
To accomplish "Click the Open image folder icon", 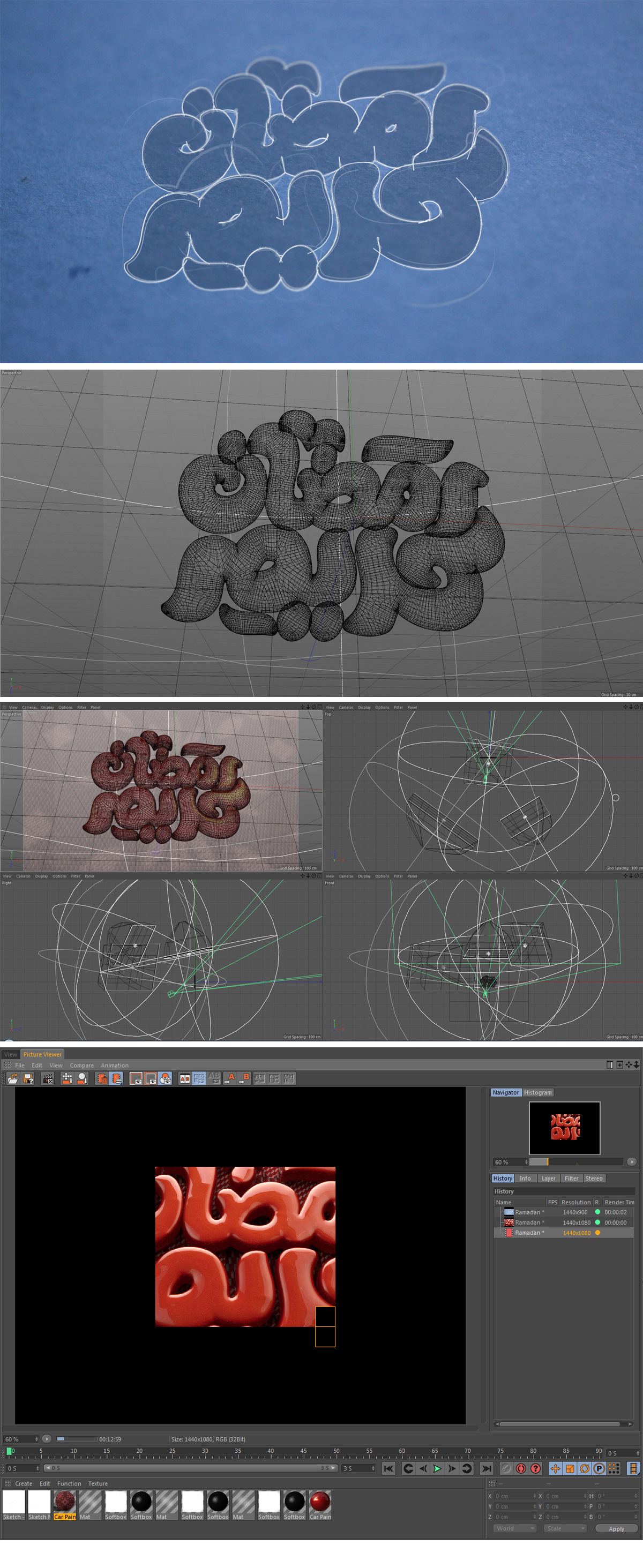I will [13, 1078].
